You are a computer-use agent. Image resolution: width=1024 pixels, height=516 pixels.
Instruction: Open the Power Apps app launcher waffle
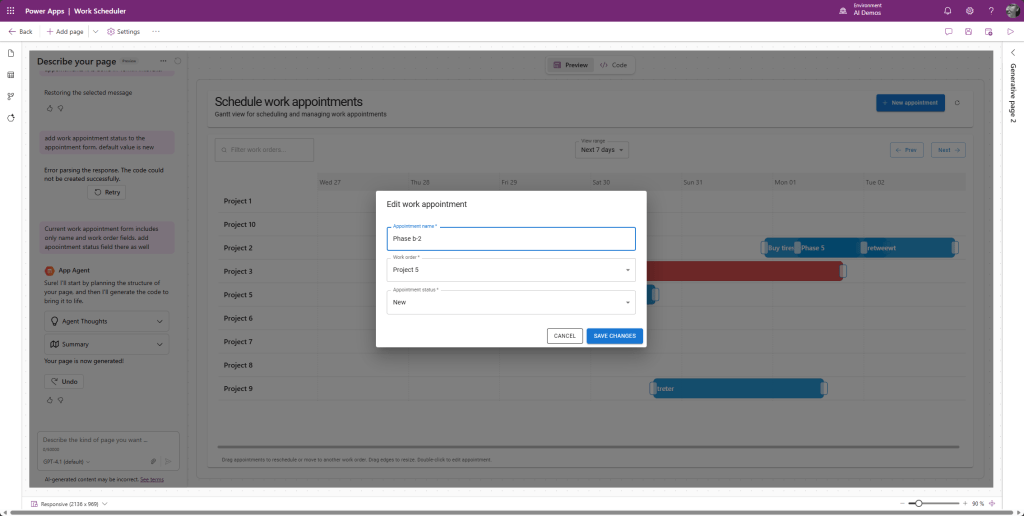pos(11,10)
